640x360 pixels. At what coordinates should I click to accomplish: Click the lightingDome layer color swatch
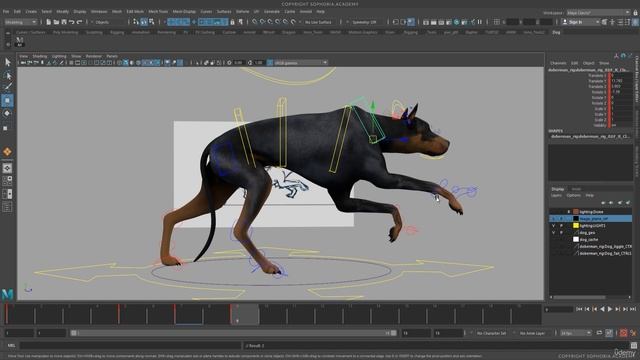(576, 211)
